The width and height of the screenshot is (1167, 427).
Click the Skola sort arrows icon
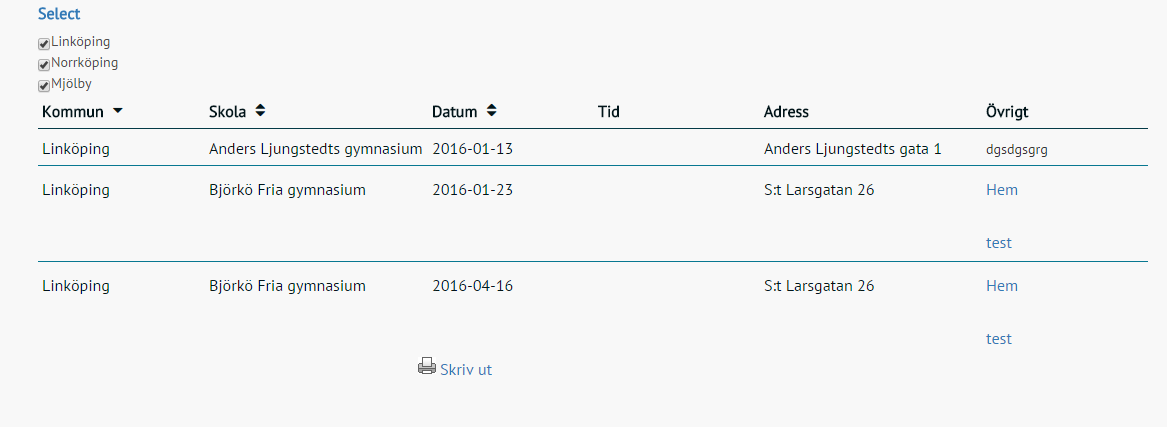tap(260, 111)
